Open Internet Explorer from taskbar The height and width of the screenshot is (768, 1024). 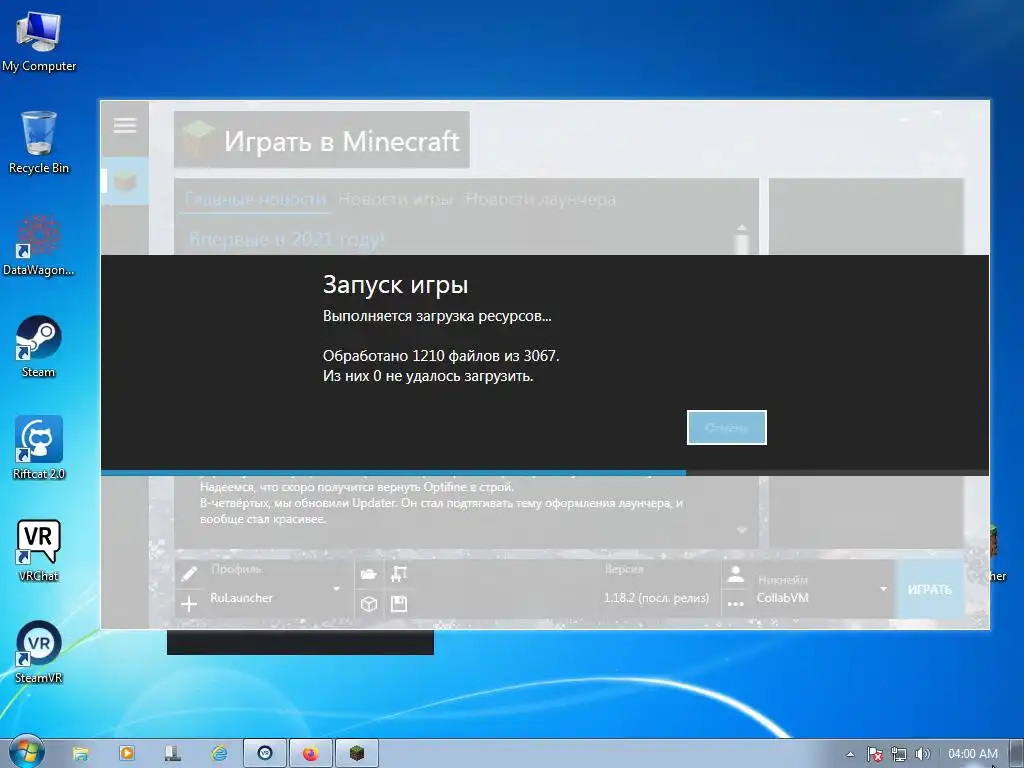[x=219, y=753]
